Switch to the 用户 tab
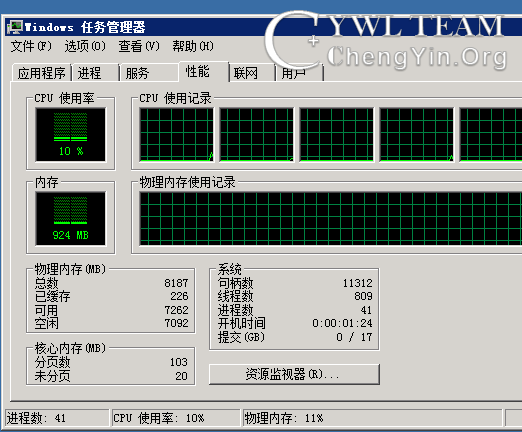The width and height of the screenshot is (522, 432). click(x=299, y=73)
